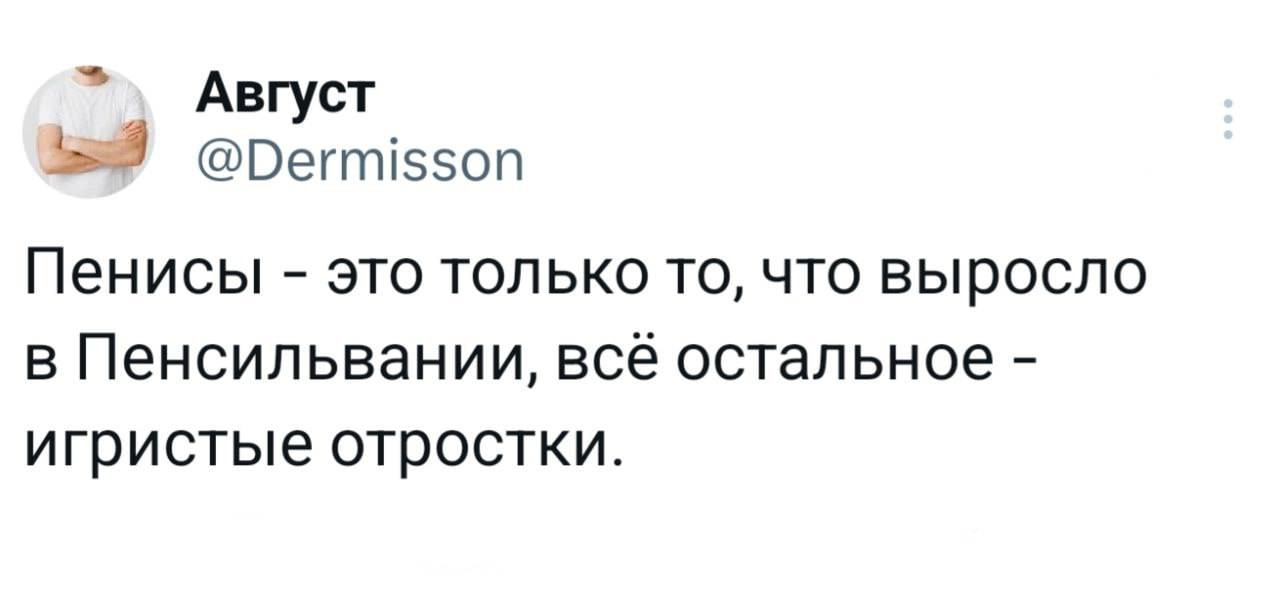This screenshot has width=1280, height=597.
Task: Click the Август profile avatar
Action: [86, 132]
